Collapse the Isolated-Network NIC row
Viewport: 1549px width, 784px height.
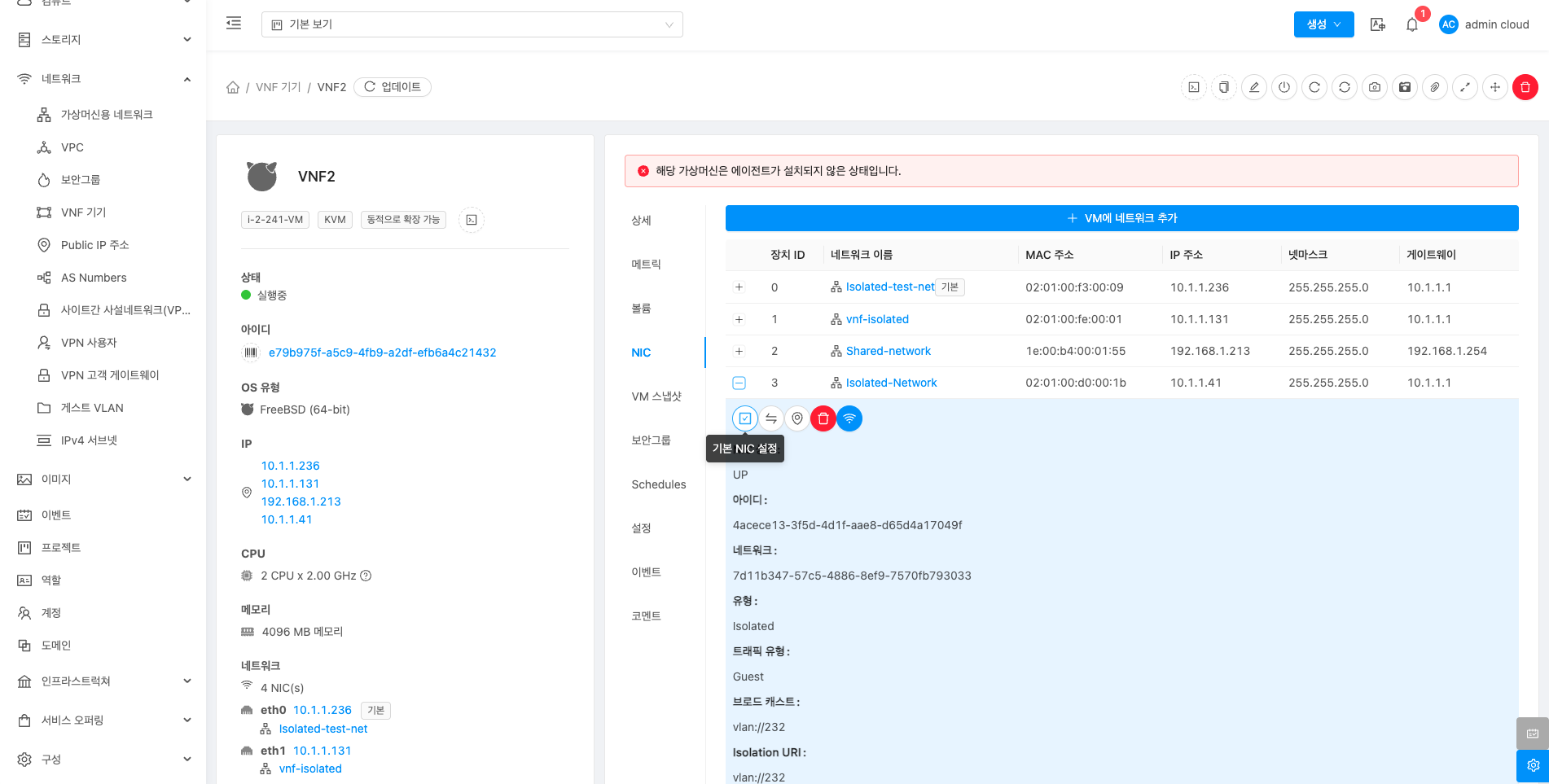[x=739, y=383]
